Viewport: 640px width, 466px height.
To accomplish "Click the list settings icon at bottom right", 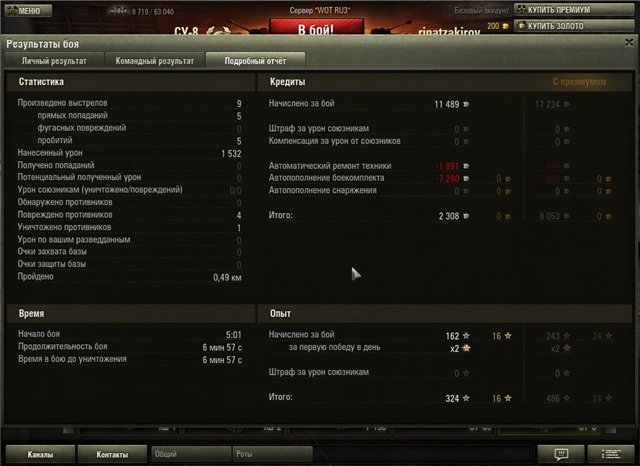I will click(611, 454).
